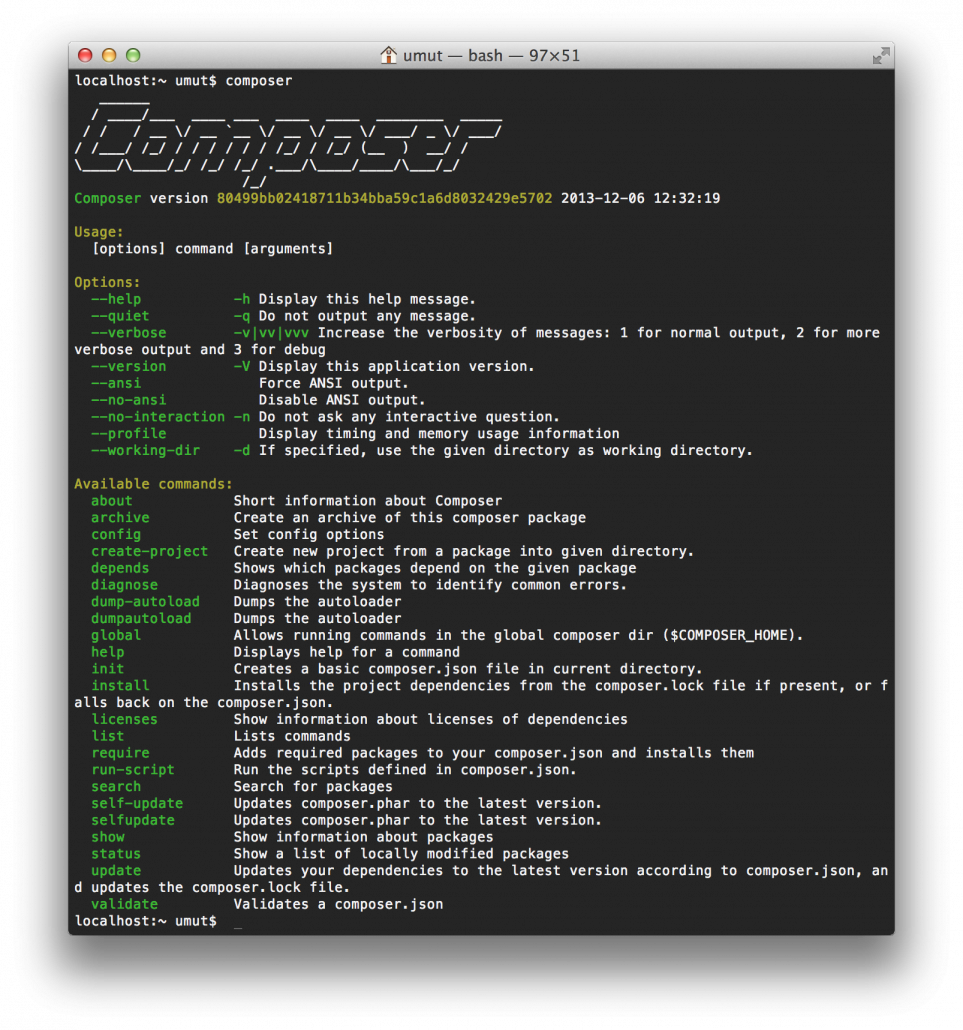
Task: Select the commit hash starting with 80499bb
Action: click(x=385, y=198)
